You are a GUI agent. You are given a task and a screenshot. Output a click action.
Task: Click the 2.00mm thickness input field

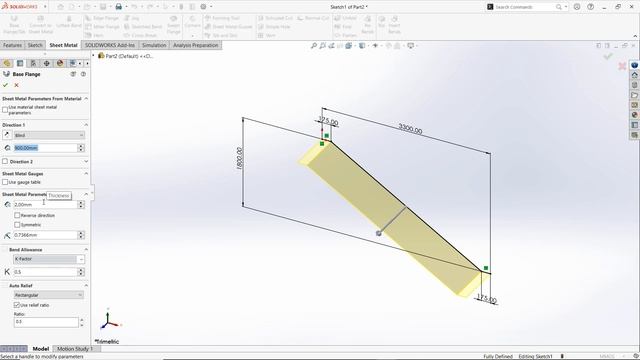[x=45, y=204]
